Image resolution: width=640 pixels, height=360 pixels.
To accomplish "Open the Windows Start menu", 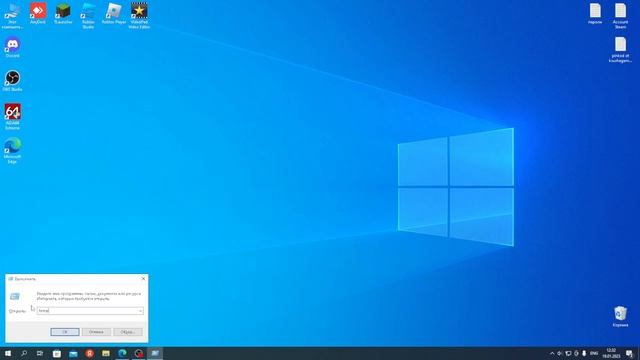I will click(x=8, y=353).
